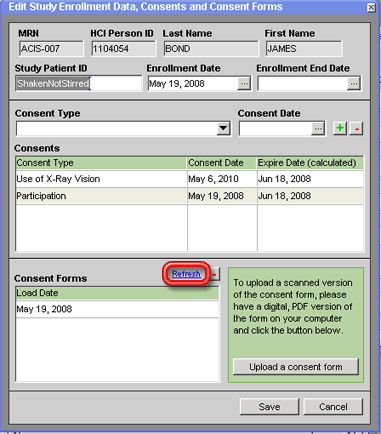Screen dimensions: 381x434
Task: Click the green plus add consent button
Action: click(340, 128)
